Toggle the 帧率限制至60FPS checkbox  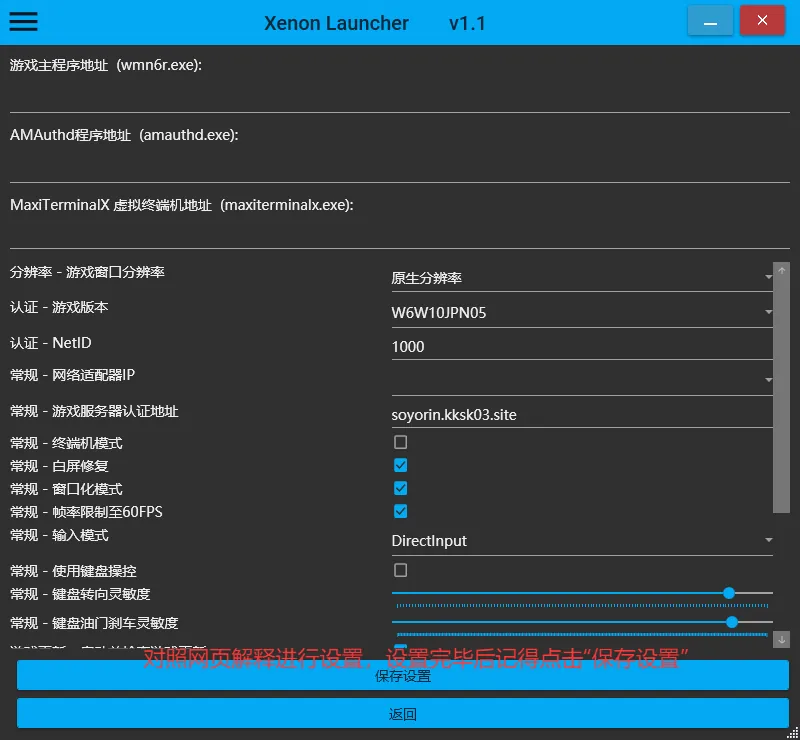click(400, 511)
